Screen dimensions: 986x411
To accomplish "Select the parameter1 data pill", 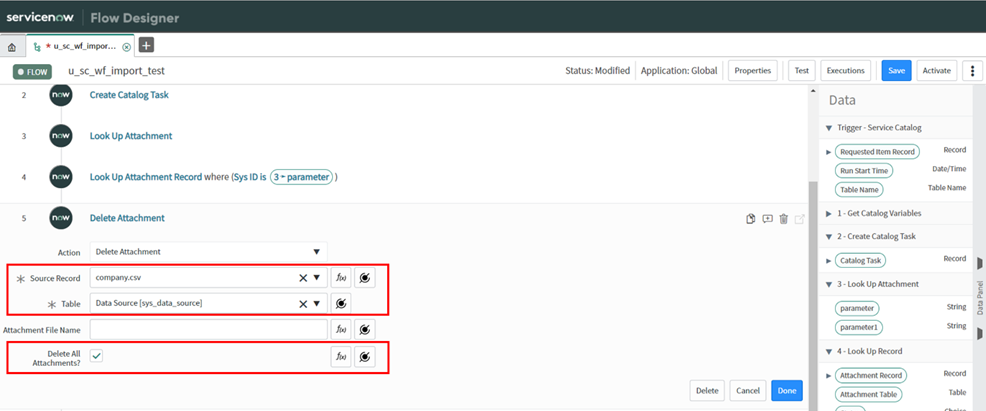I will tap(860, 327).
